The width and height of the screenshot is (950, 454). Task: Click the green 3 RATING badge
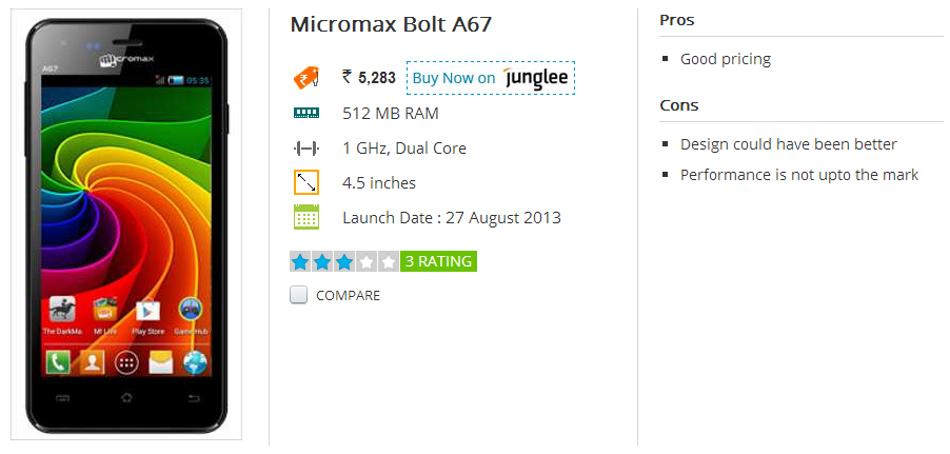(x=438, y=261)
